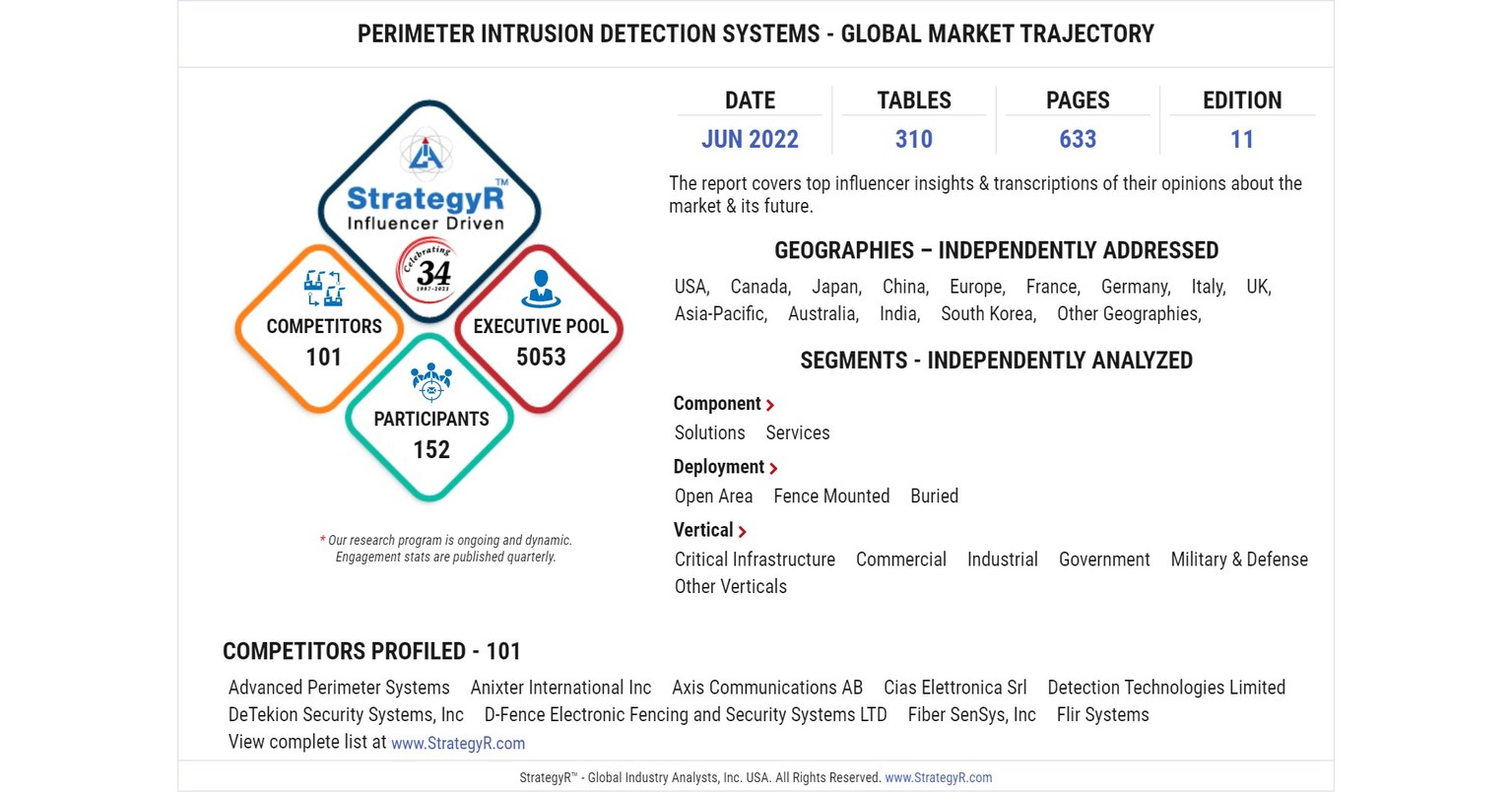
Task: Select the Asia-Pacific geography
Action: pos(721,314)
